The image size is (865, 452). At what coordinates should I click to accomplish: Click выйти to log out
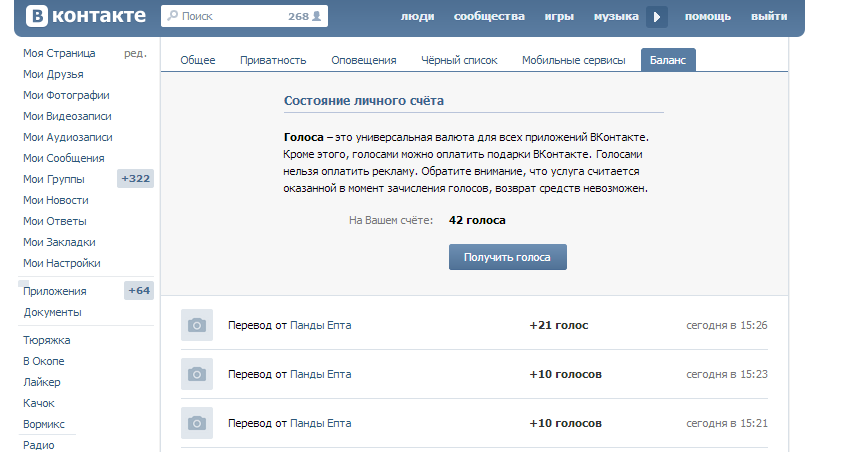tap(768, 17)
